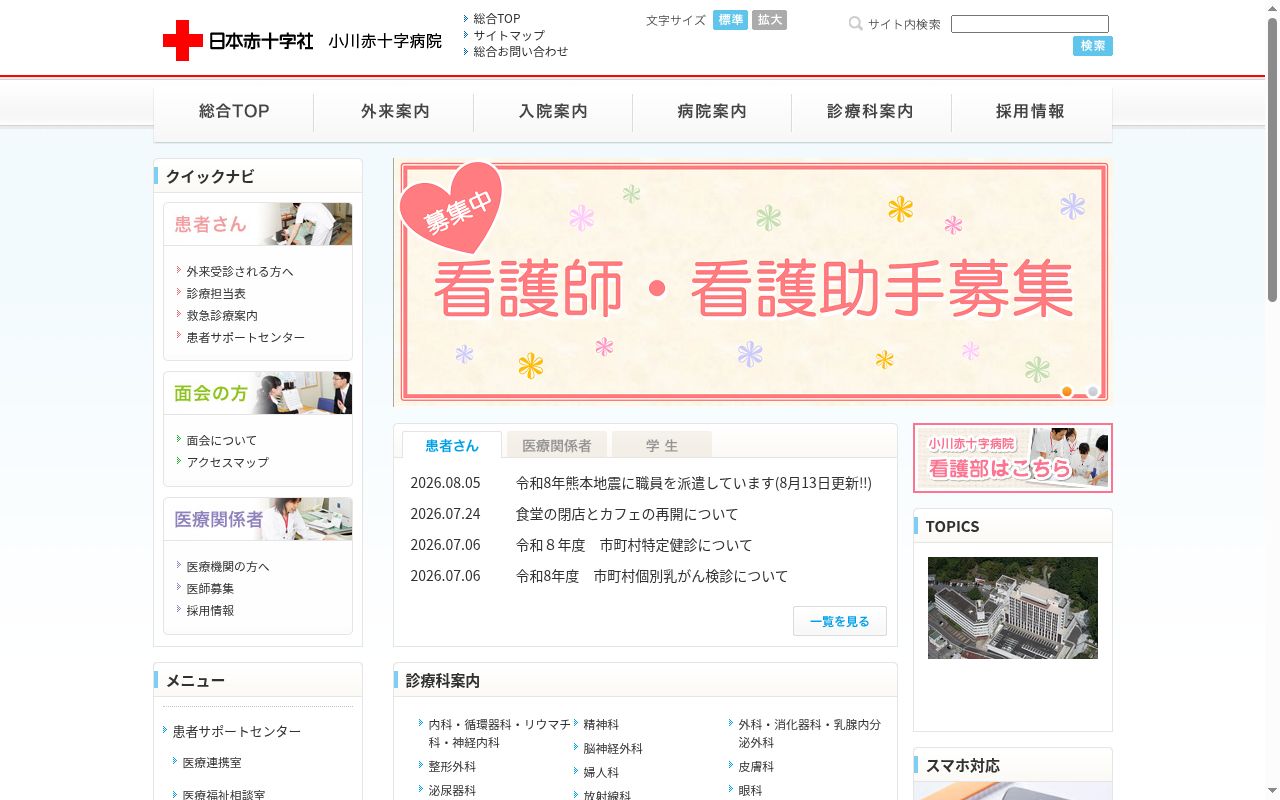Open 整形外科 department link

point(452,766)
